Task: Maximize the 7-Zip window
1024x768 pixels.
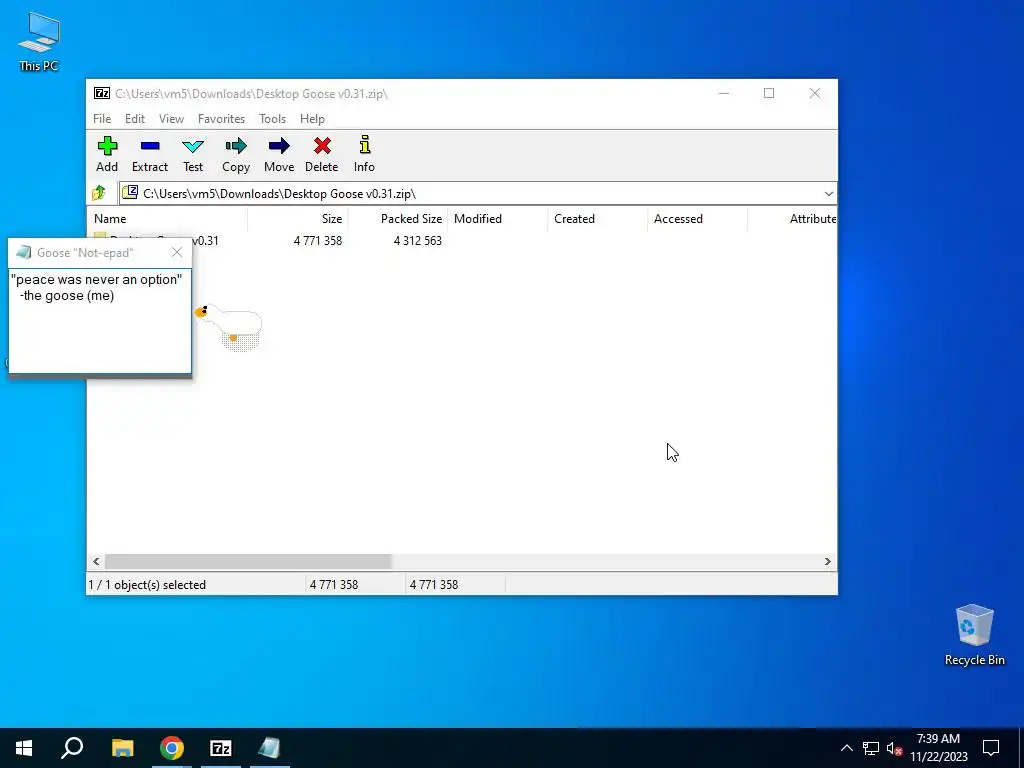Action: click(x=769, y=93)
